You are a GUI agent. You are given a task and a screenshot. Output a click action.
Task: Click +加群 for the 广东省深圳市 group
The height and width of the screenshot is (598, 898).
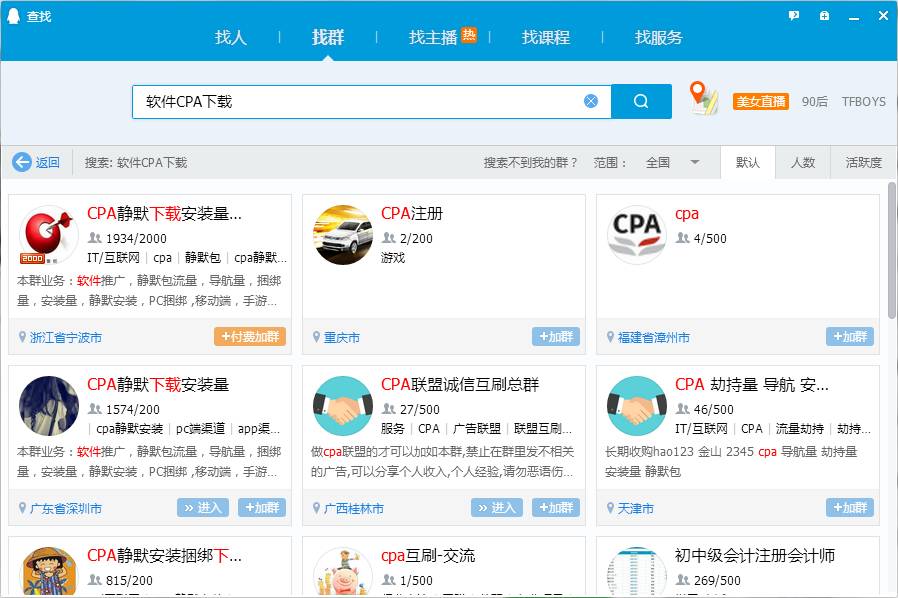tap(262, 507)
